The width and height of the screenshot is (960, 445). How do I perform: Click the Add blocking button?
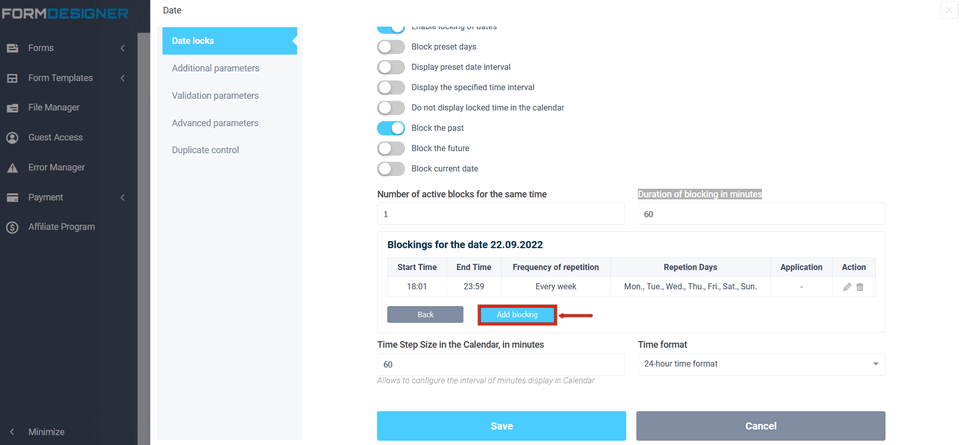click(x=517, y=315)
